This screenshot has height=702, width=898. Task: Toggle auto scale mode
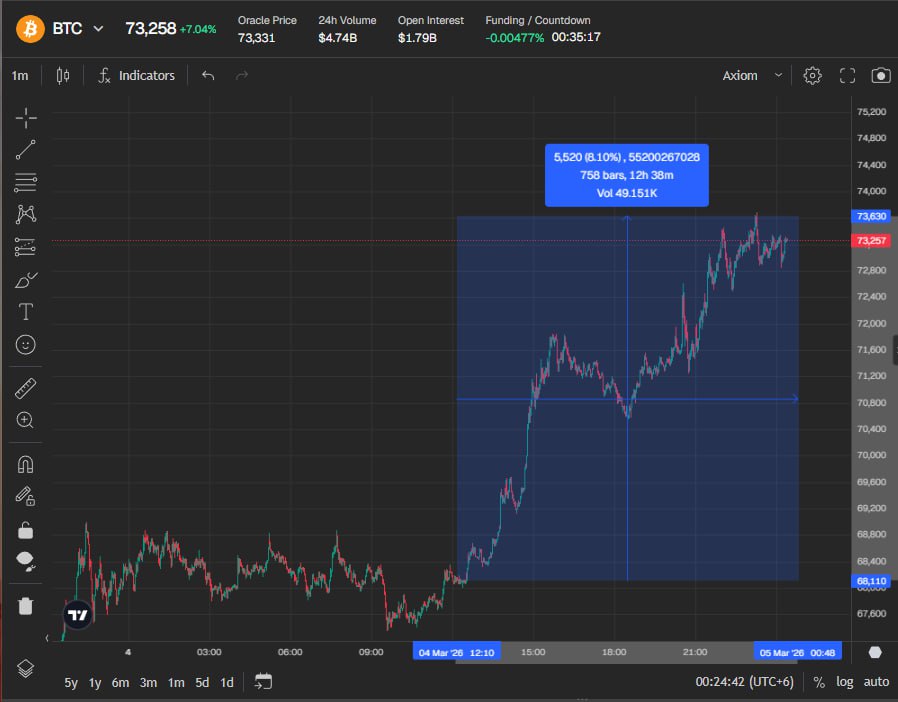(x=876, y=682)
